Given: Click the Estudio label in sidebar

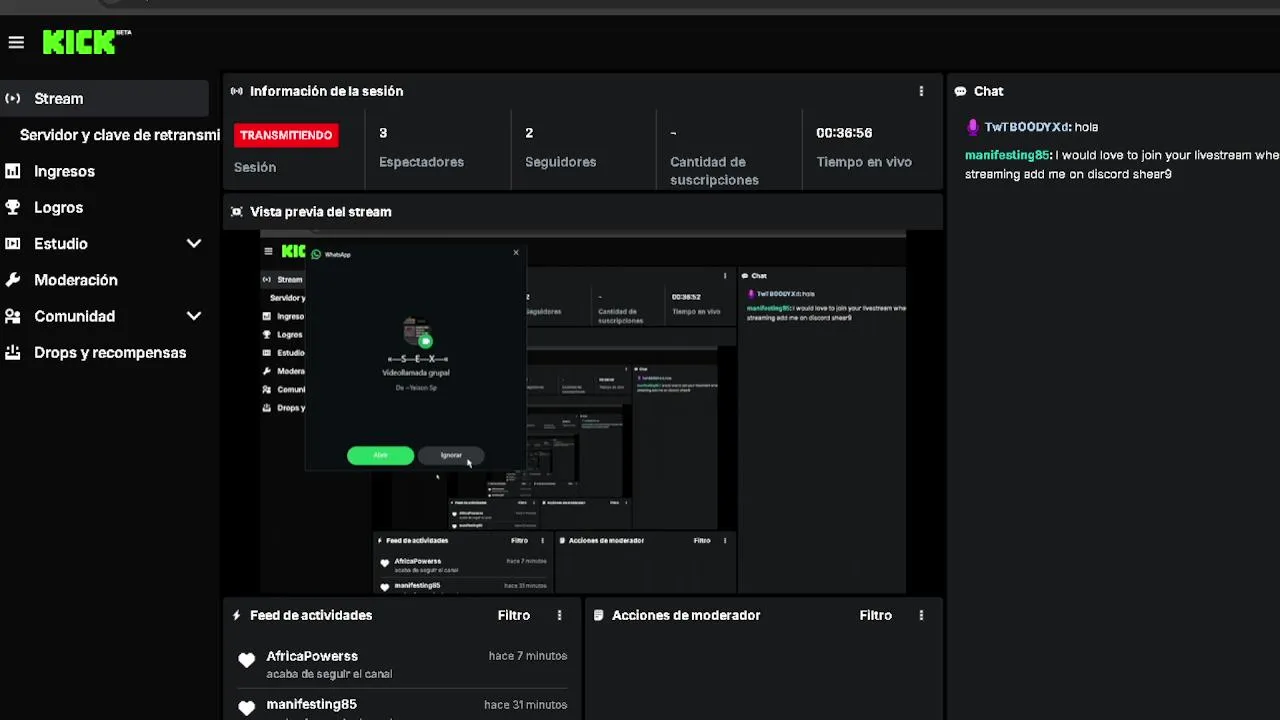Looking at the screenshot, I should point(61,243).
